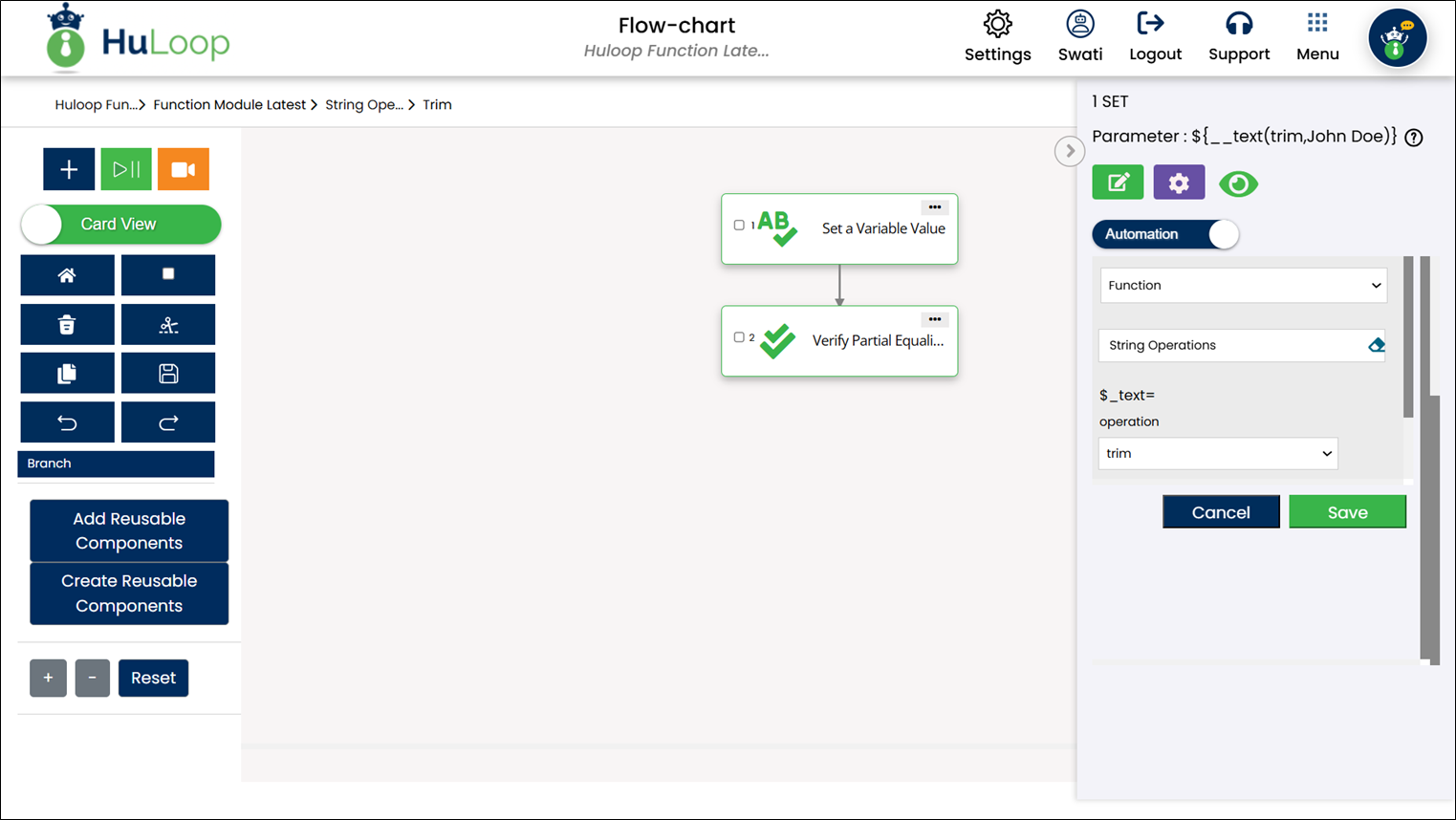Viewport: 1456px width, 820px height.
Task: Select the Verify Partial Equali... card
Action: click(x=839, y=341)
